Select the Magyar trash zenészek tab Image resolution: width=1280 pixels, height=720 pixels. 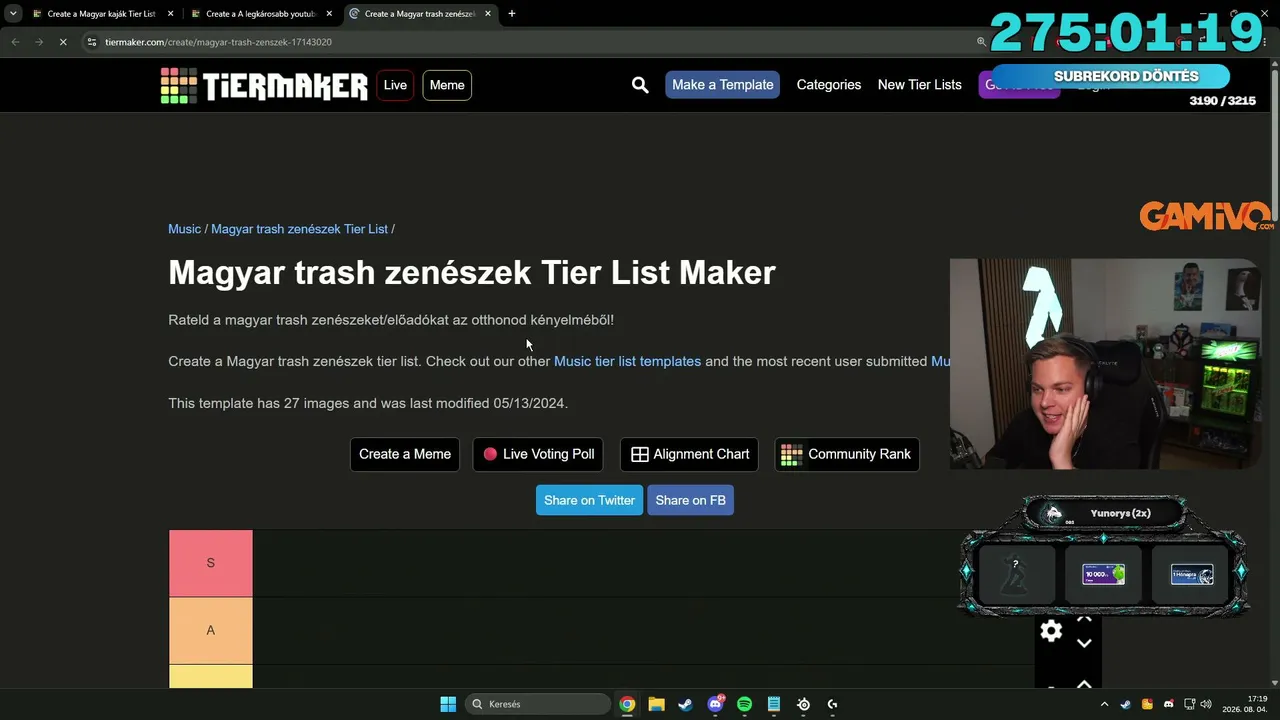pos(420,14)
